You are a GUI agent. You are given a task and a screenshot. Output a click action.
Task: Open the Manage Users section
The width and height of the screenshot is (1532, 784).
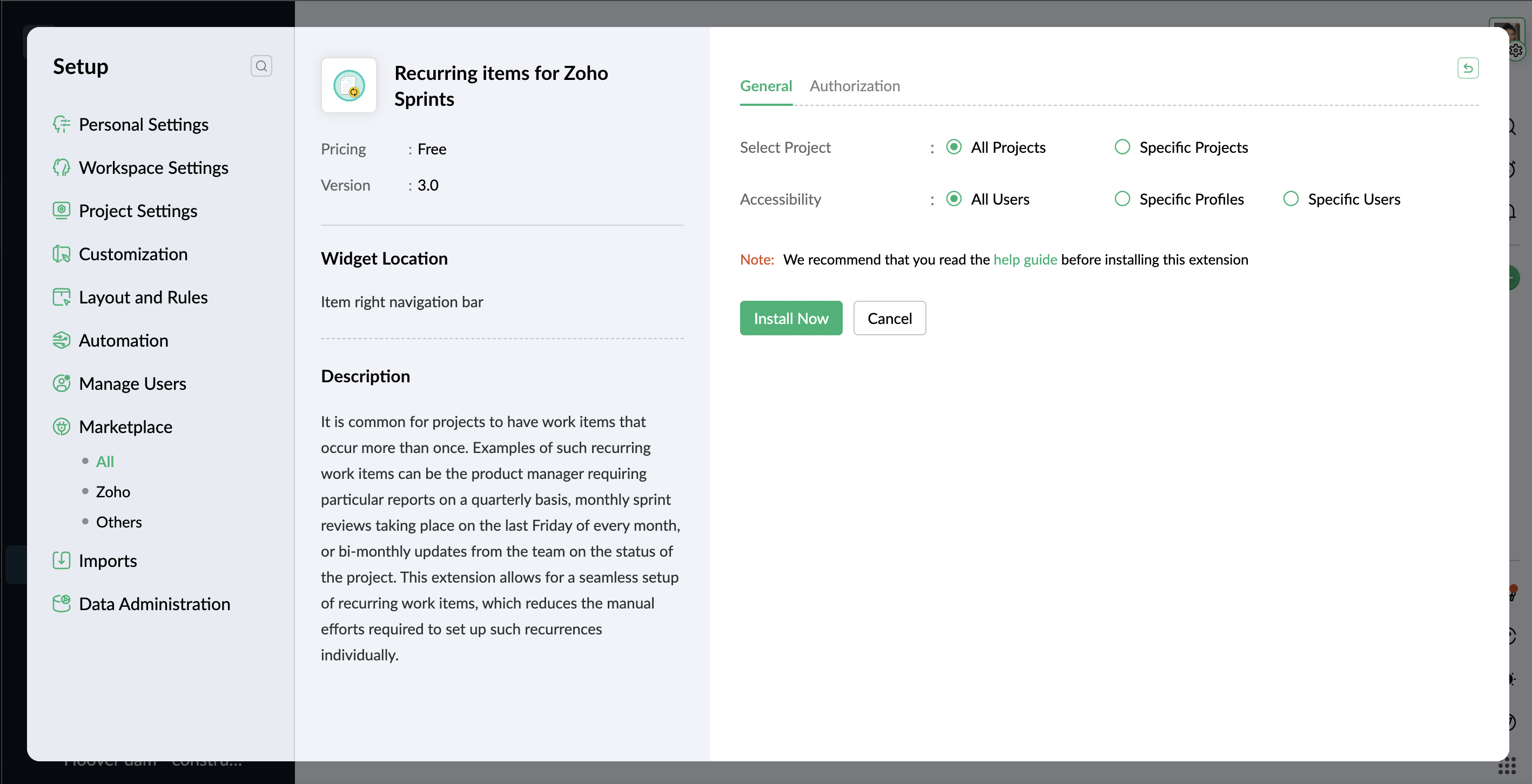click(133, 383)
